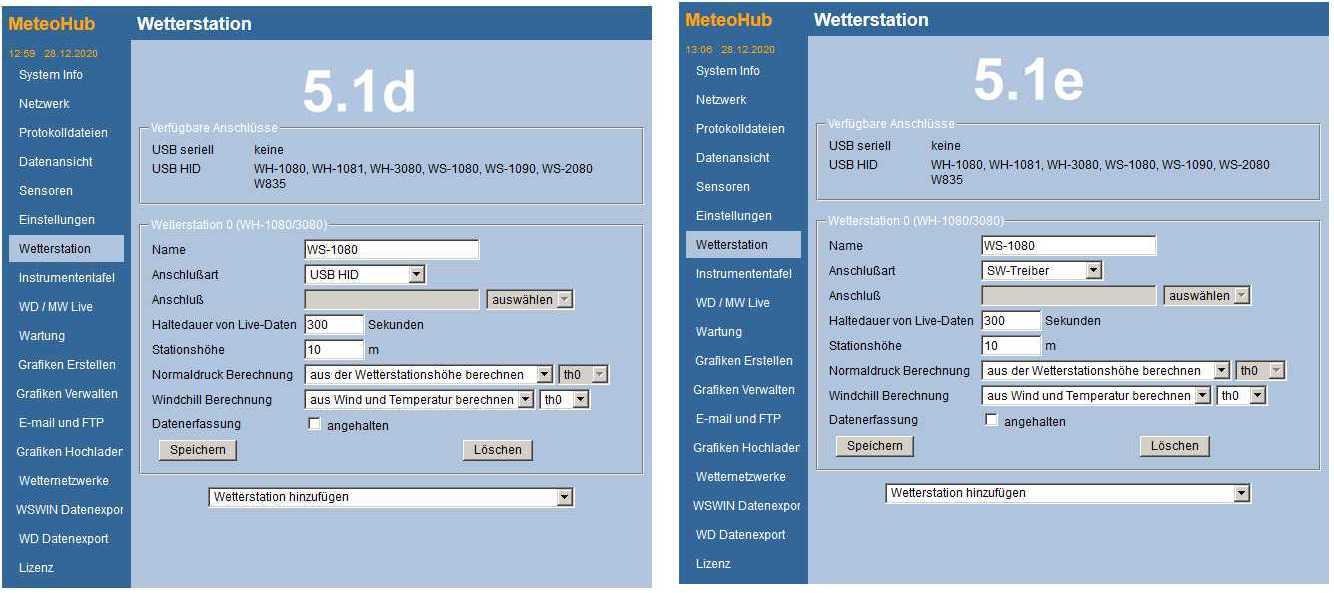Open the Wetterstation hinzufügen dropdown in 5.1e

pos(1067,493)
